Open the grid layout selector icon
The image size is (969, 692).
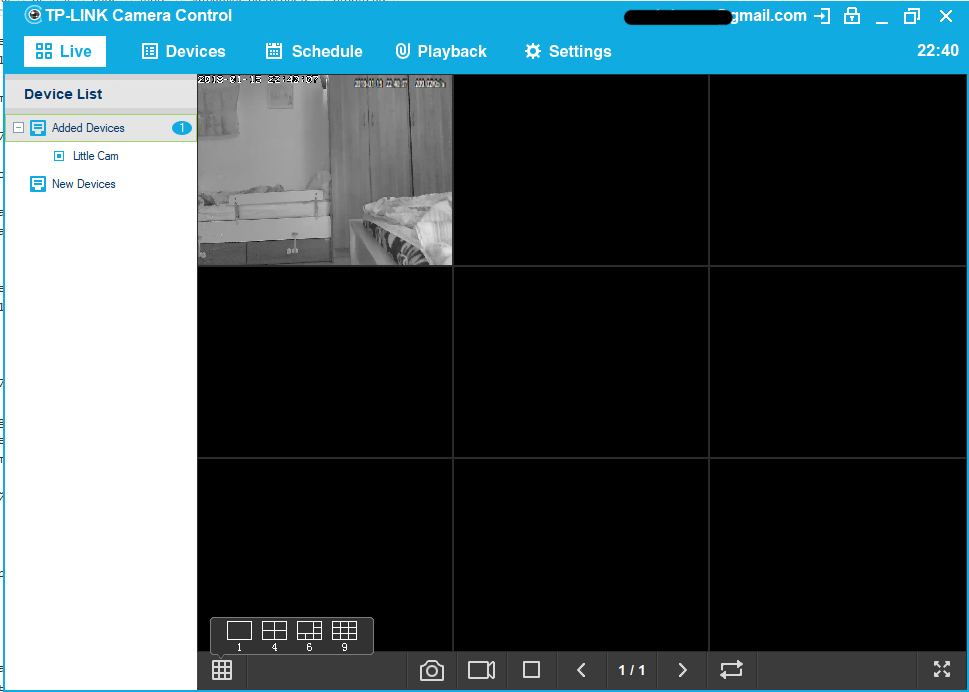point(222,670)
